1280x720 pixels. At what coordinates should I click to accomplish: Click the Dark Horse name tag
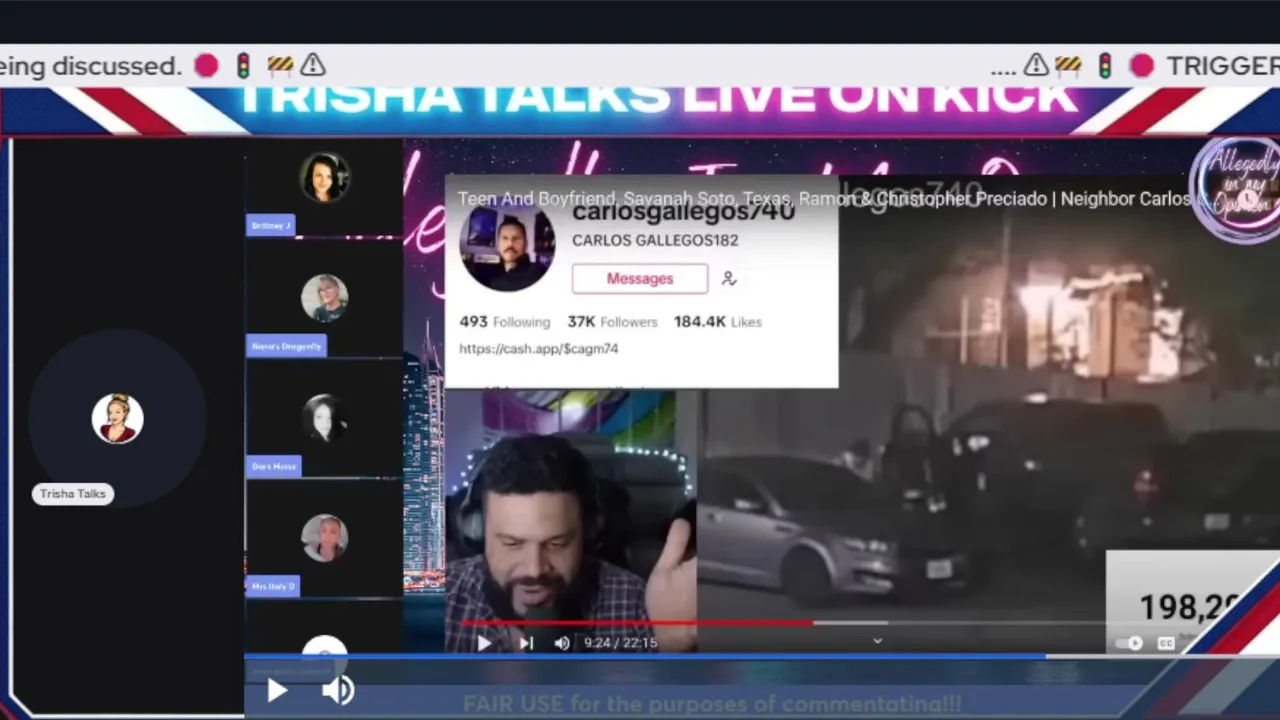click(274, 466)
